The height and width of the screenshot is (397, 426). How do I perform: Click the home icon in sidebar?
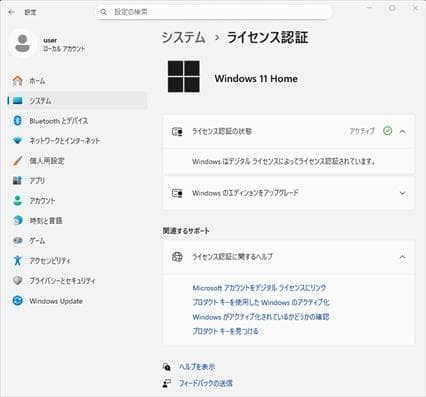(x=17, y=80)
